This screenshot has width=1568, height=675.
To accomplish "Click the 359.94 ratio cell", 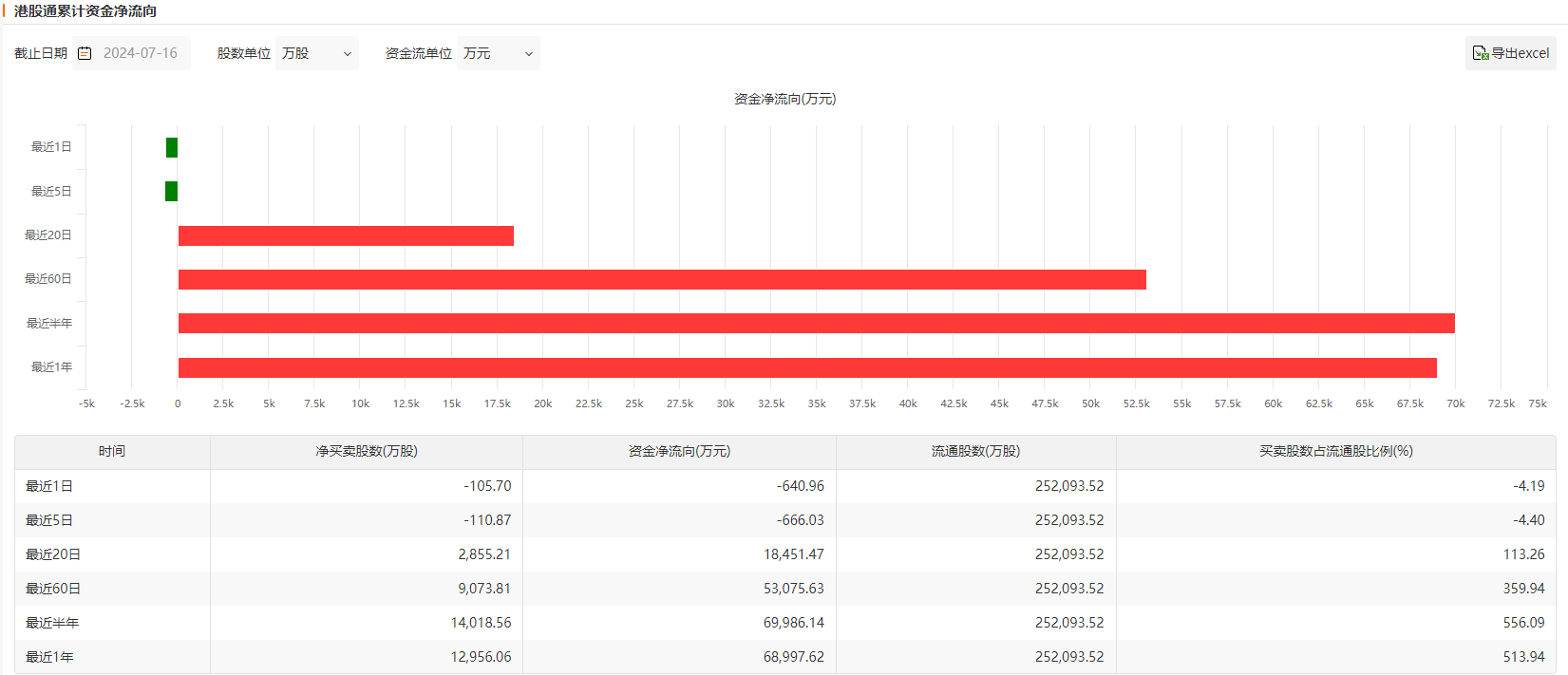I will (1336, 589).
